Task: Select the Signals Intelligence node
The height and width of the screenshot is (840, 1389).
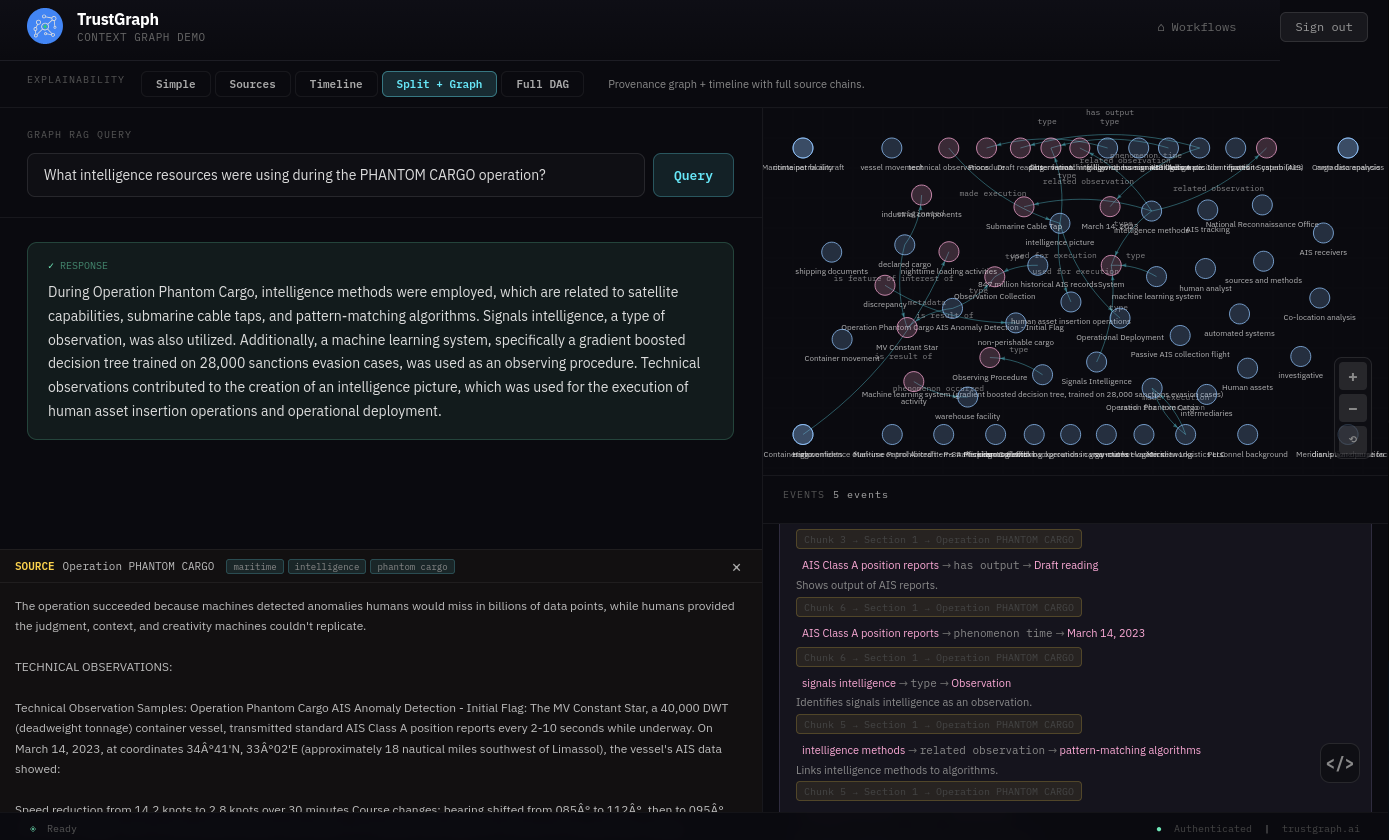Action: (1097, 362)
